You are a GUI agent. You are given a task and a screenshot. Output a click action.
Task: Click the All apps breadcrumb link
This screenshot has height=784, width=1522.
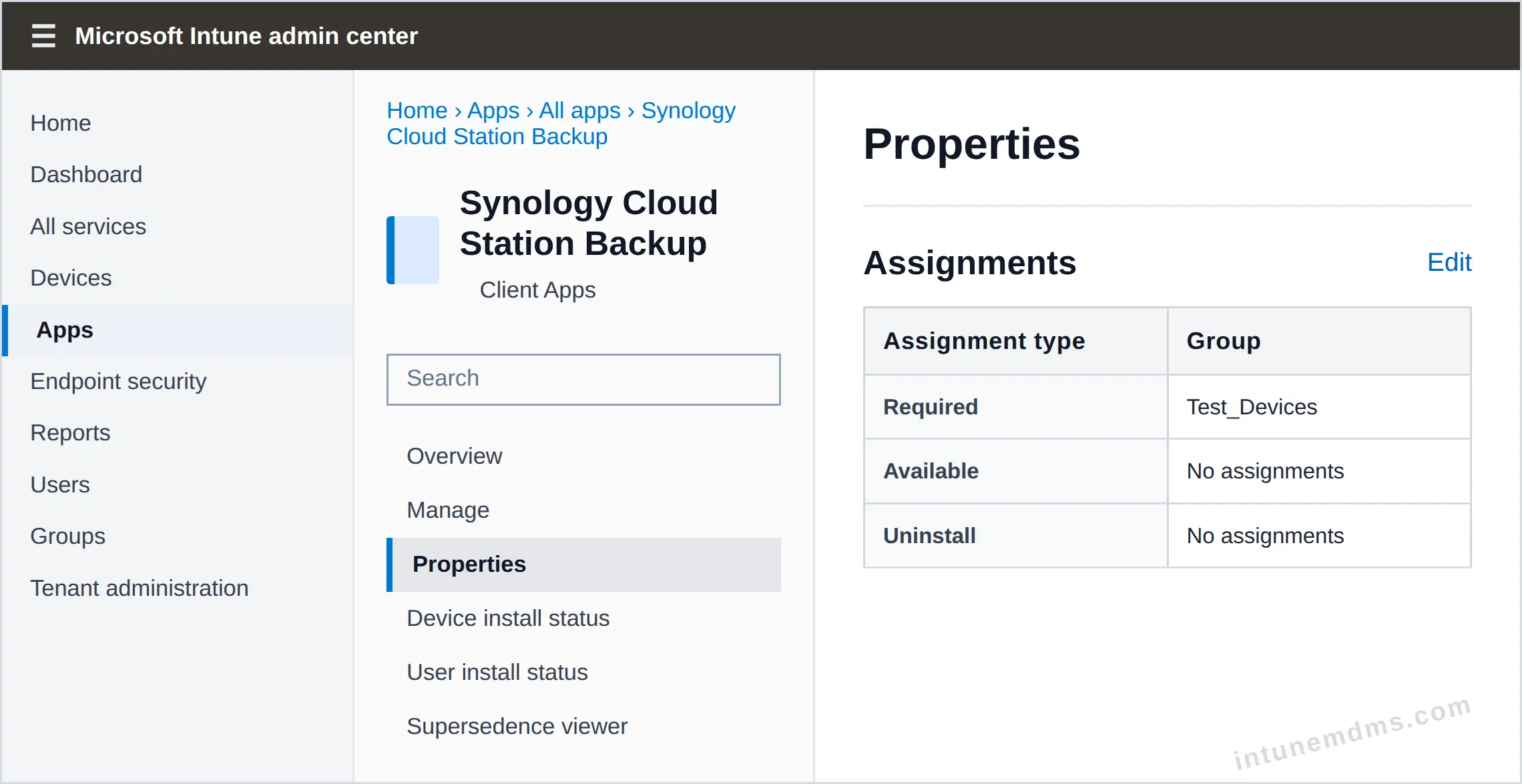point(579,110)
